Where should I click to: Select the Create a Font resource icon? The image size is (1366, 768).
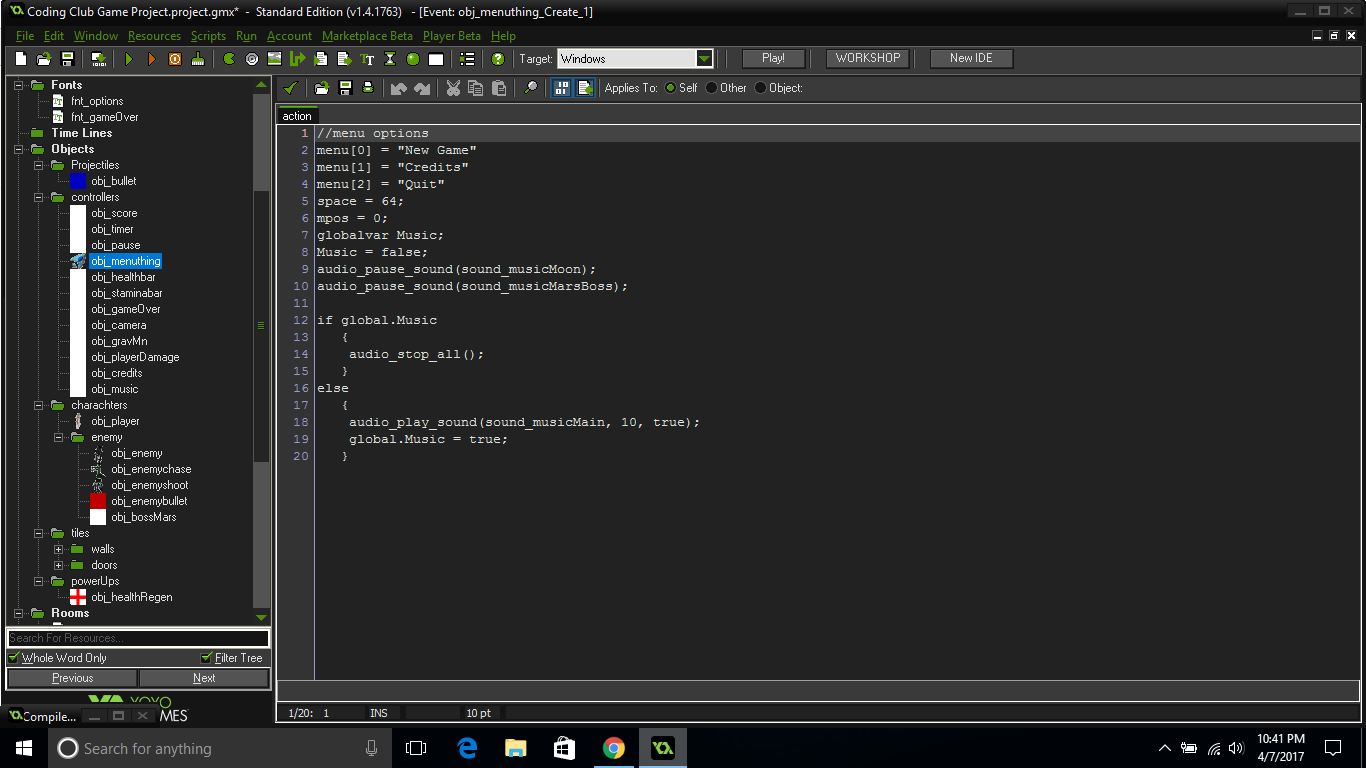367,58
